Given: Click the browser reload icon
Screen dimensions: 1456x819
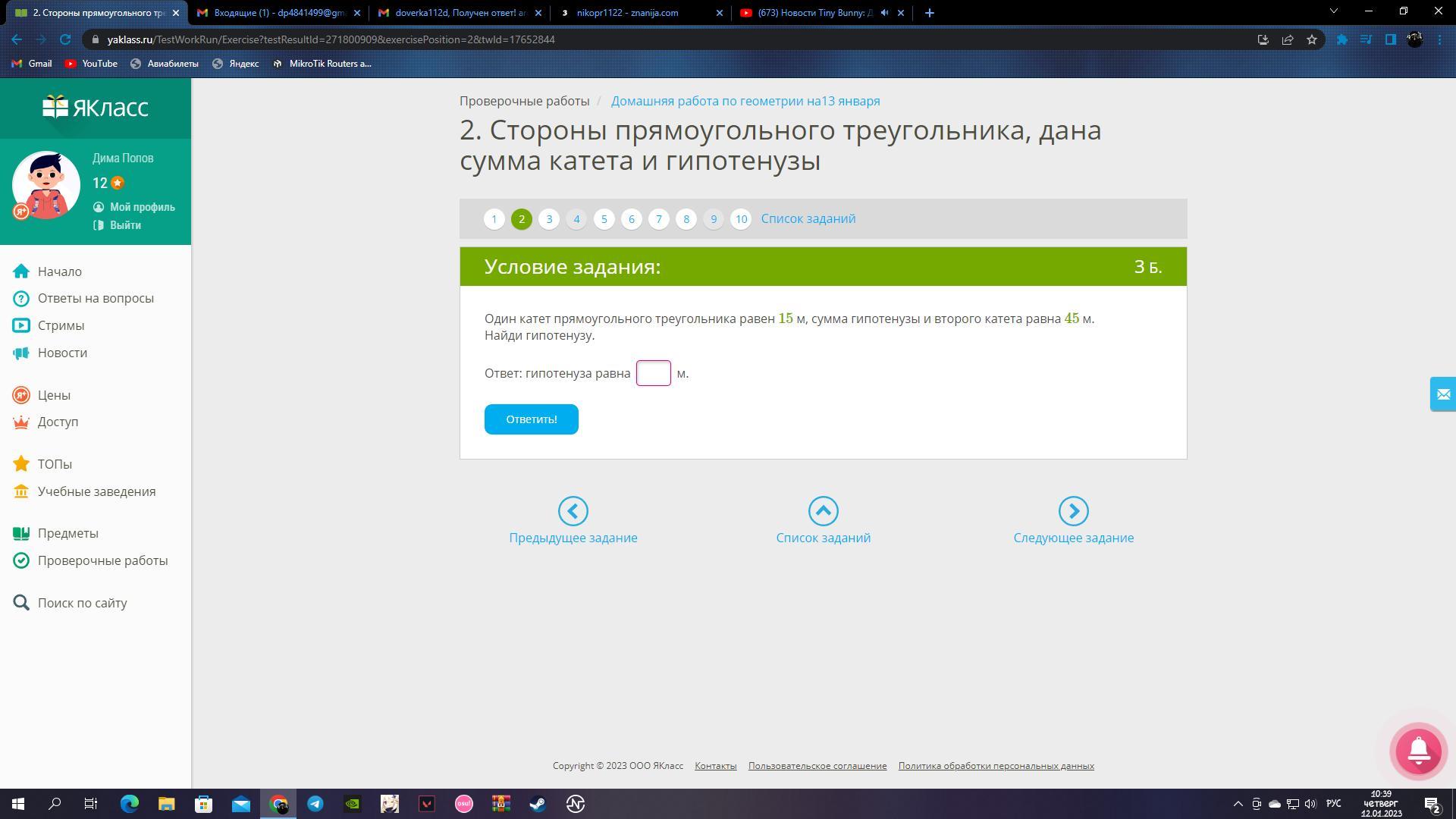Looking at the screenshot, I should pyautogui.click(x=65, y=39).
